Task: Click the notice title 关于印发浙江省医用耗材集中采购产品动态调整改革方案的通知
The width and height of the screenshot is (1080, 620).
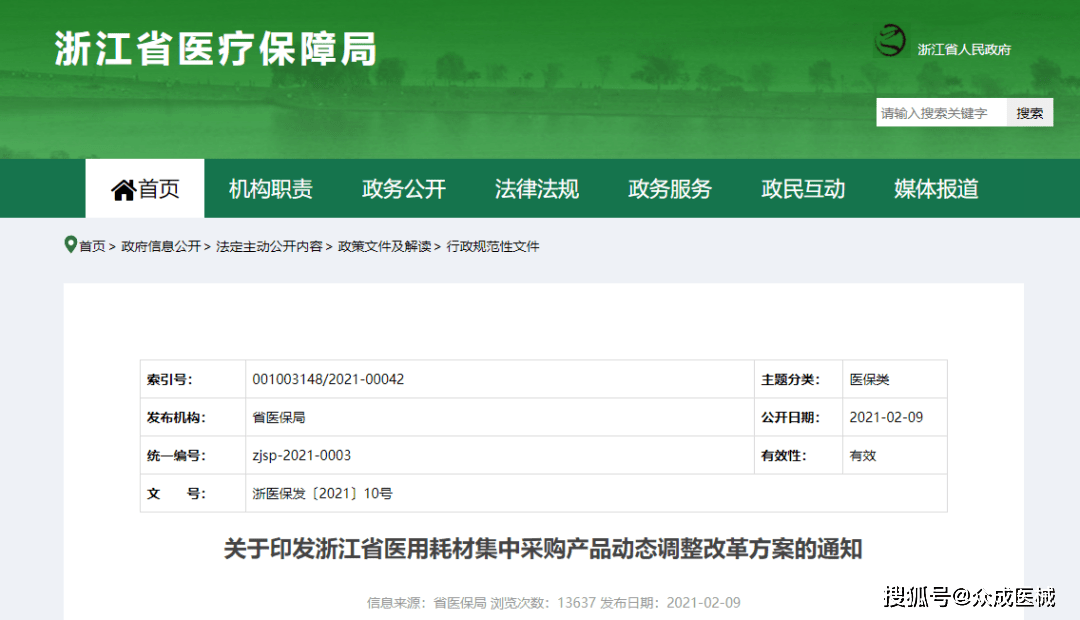Action: click(543, 549)
